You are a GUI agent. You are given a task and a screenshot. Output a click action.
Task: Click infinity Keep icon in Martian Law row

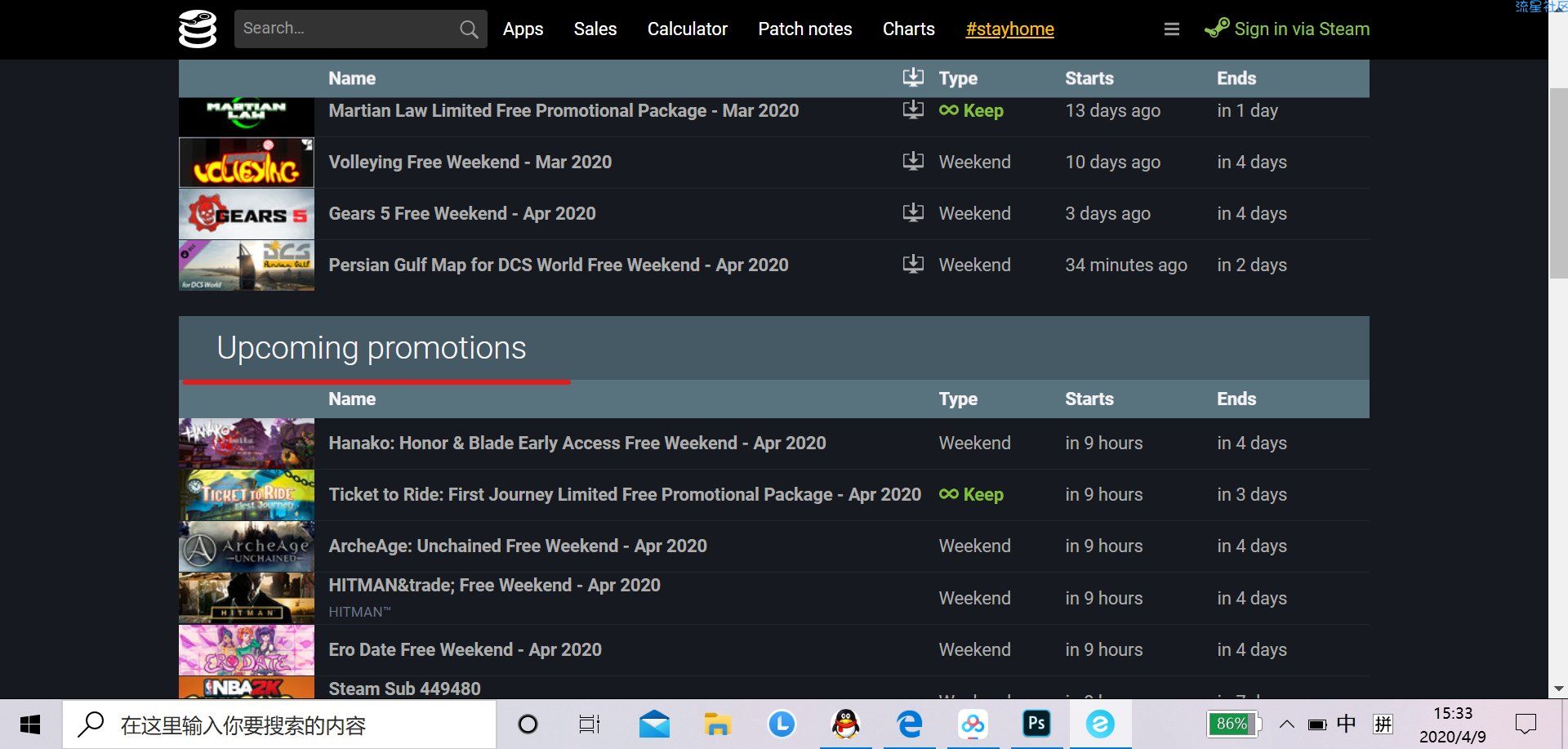click(949, 110)
